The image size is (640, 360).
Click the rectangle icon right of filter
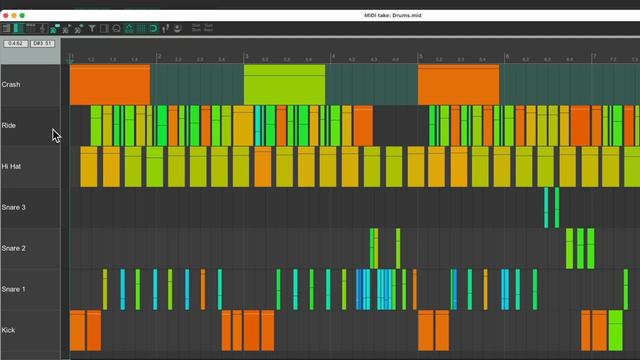[104, 28]
